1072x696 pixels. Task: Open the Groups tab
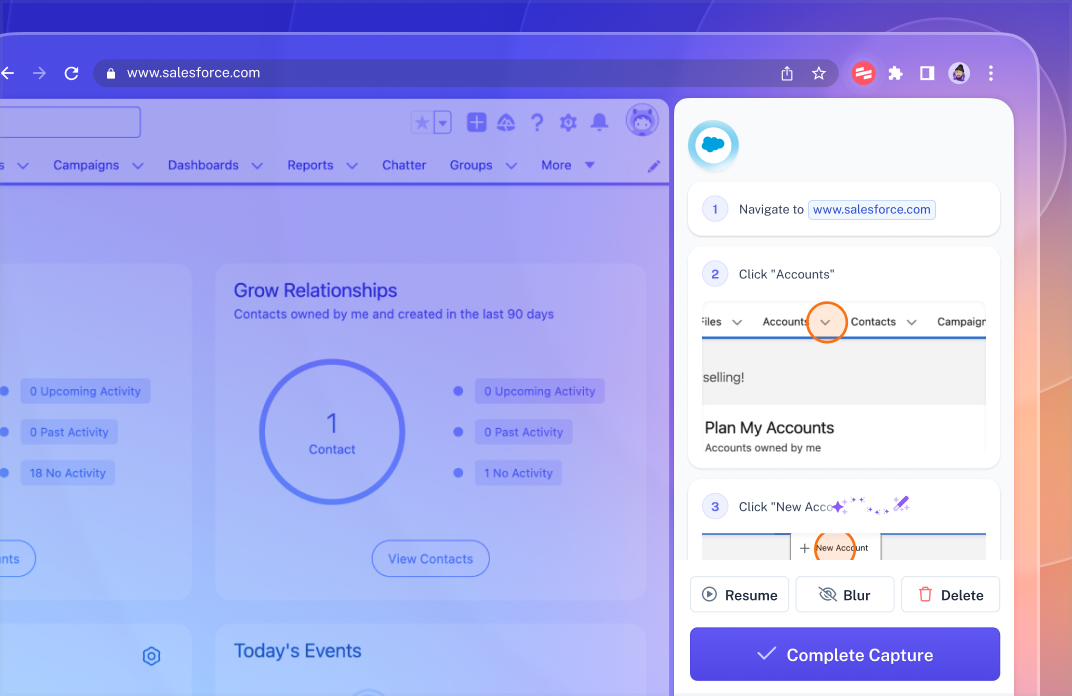471,165
